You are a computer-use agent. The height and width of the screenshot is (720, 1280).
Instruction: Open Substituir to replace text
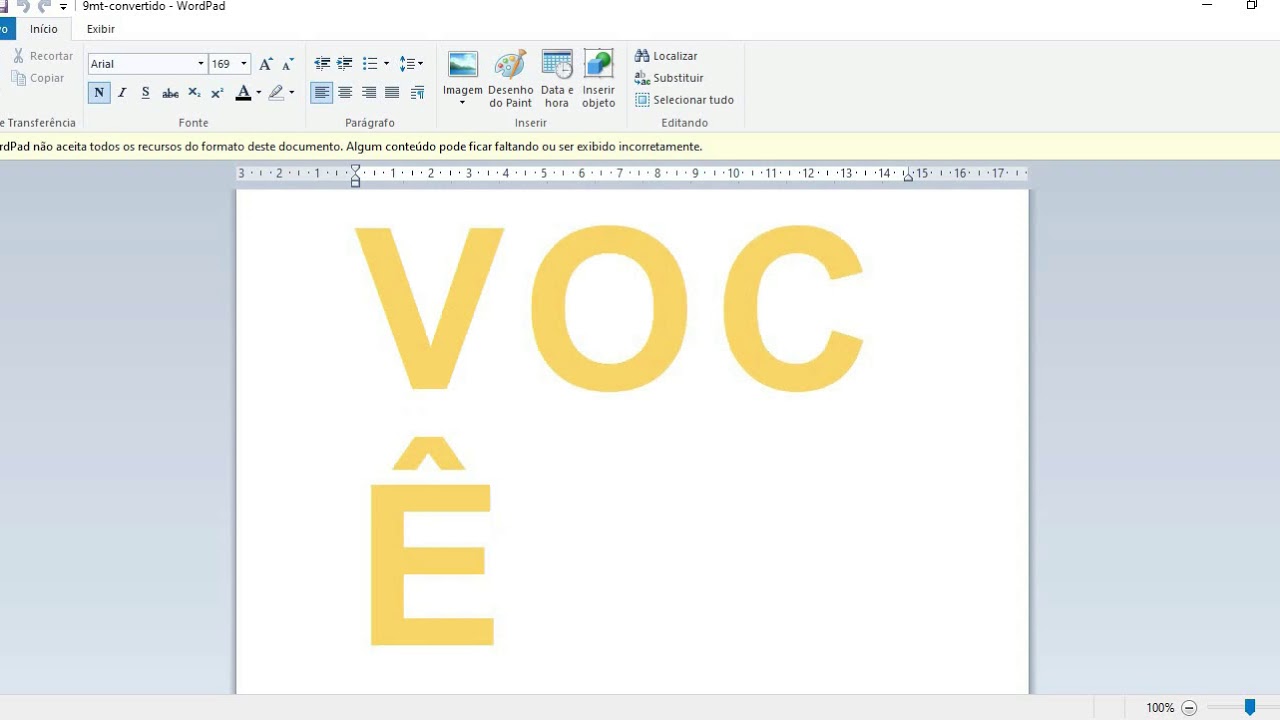(x=670, y=78)
